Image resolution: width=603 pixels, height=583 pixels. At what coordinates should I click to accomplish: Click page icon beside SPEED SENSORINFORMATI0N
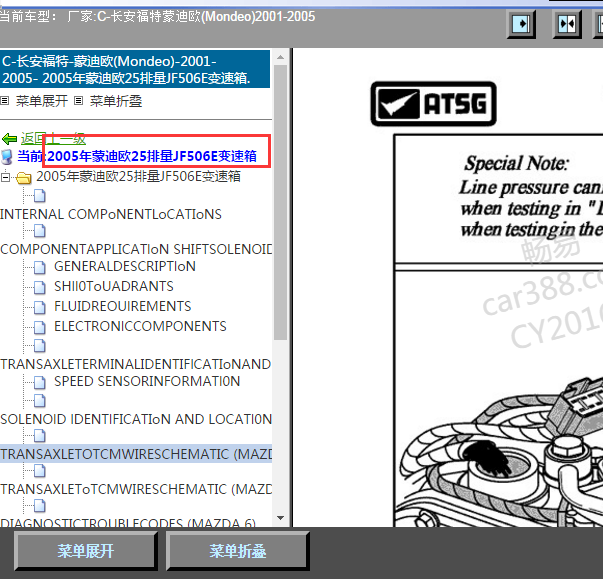point(39,381)
